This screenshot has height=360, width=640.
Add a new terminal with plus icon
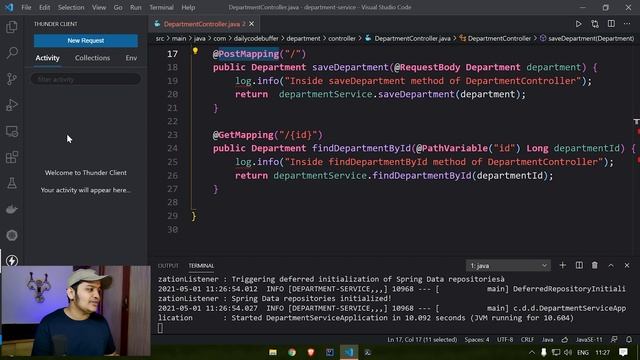[x=562, y=265]
